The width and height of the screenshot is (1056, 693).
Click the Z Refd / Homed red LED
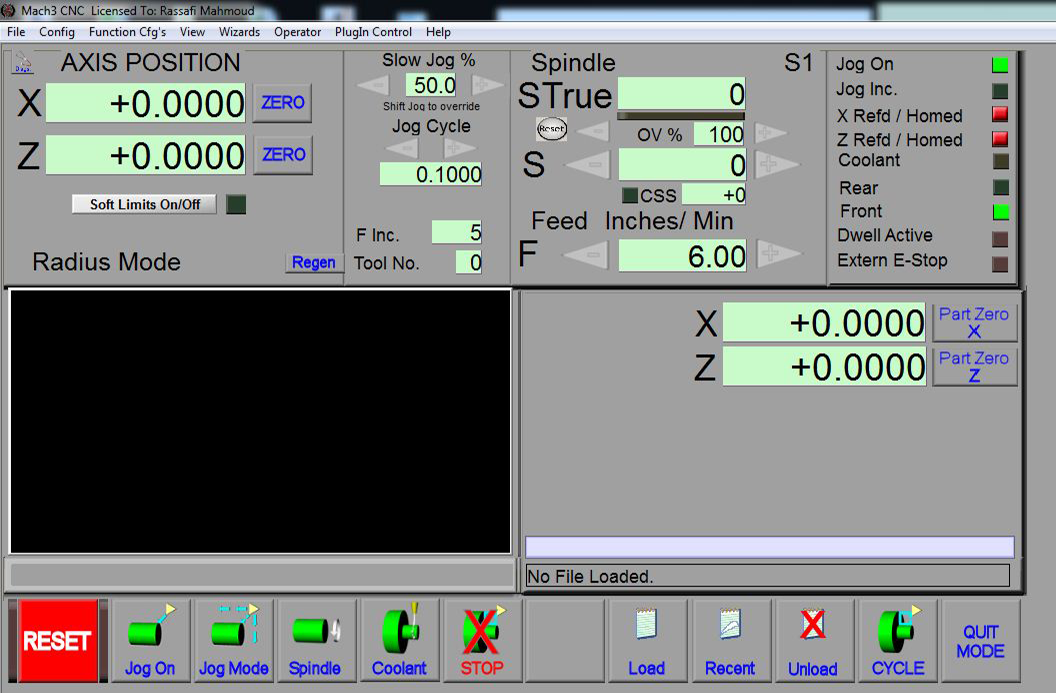click(1000, 139)
